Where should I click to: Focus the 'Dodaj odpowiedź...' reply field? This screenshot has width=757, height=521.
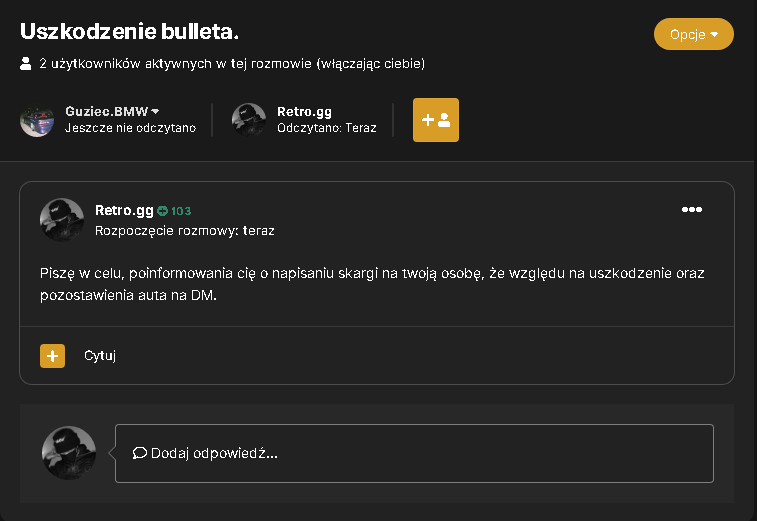coord(414,453)
